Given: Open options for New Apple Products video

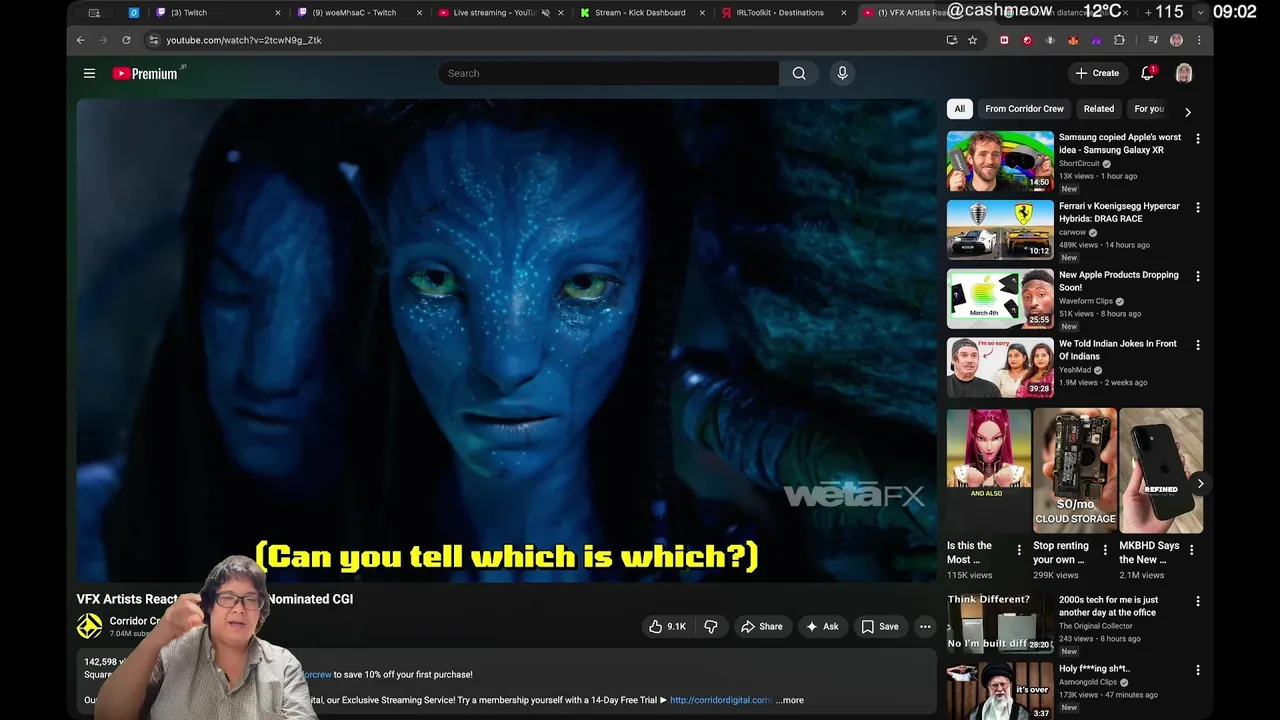Looking at the screenshot, I should point(1198,277).
